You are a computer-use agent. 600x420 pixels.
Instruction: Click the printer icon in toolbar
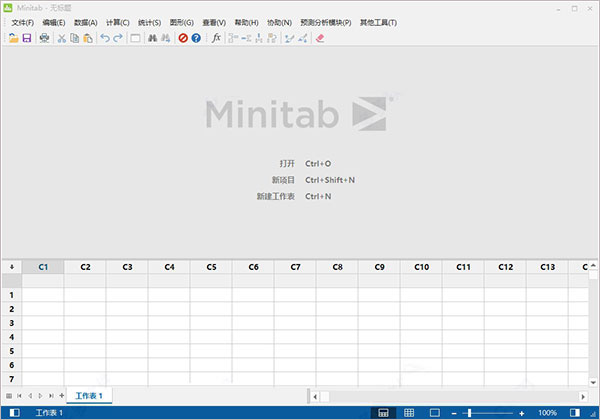click(x=44, y=38)
